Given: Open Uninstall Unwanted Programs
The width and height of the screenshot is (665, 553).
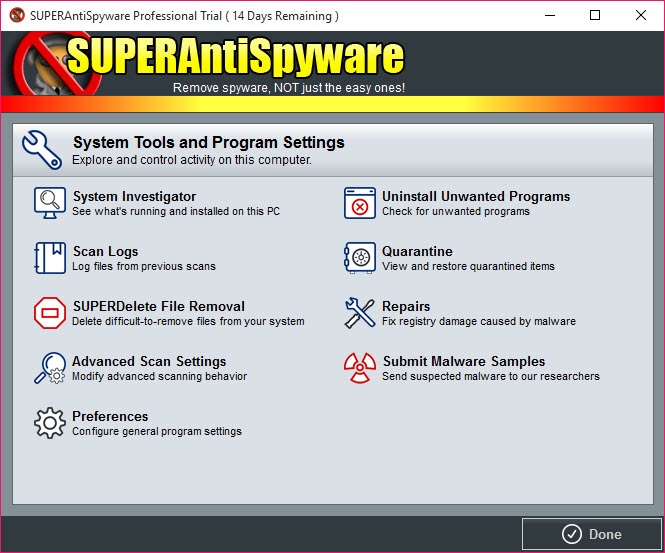Looking at the screenshot, I should pos(476,196).
